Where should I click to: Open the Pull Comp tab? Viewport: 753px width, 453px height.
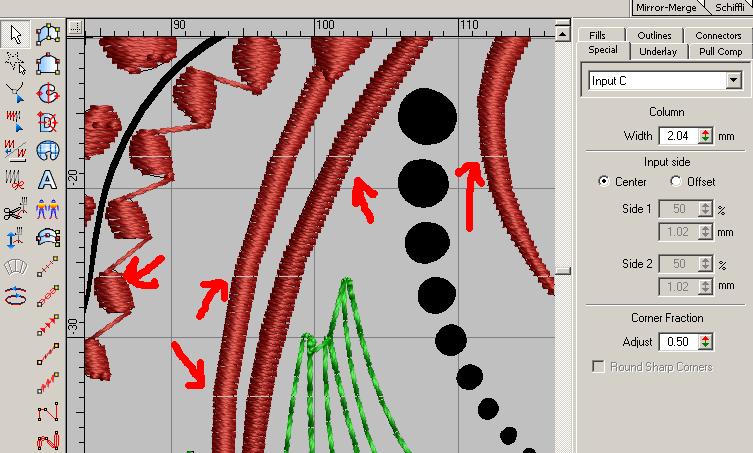click(720, 51)
